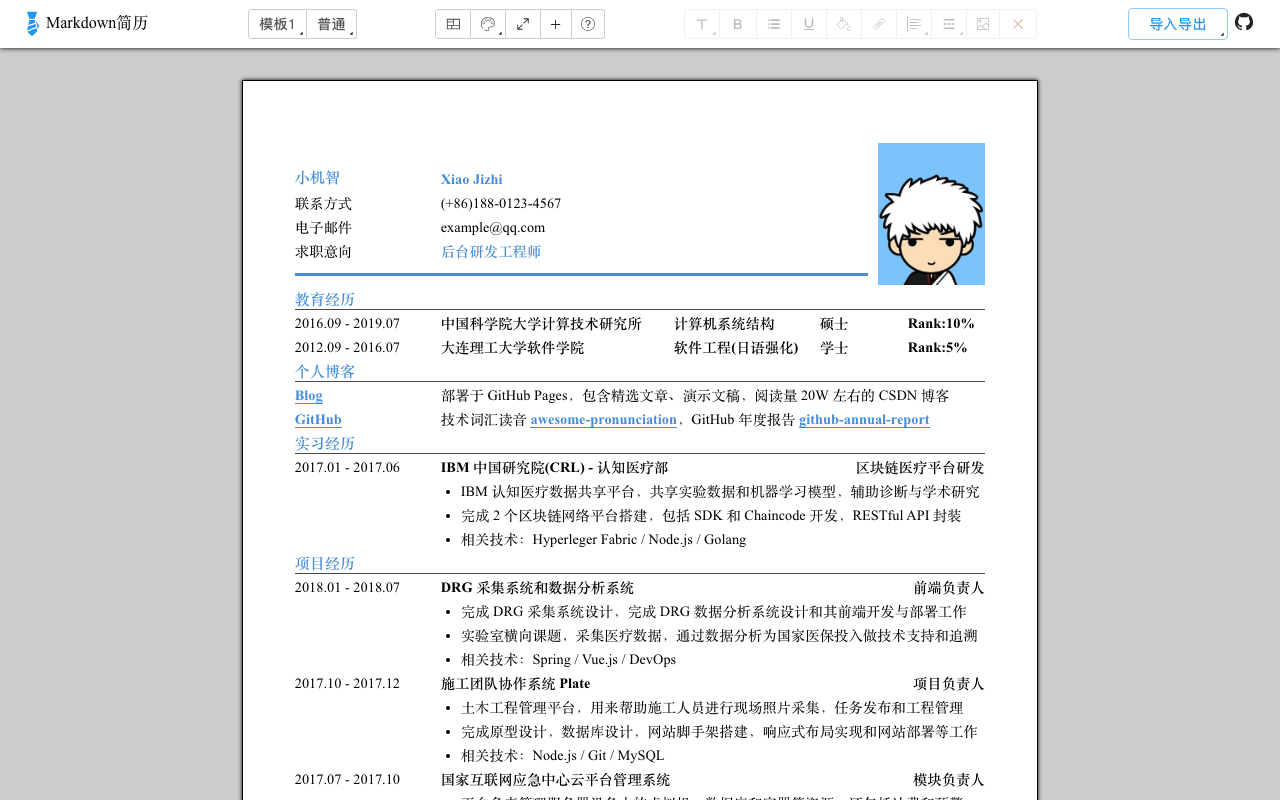Screen dimensions: 1280x800
Task: Click the 实习经历 section heading
Action: coord(325,444)
